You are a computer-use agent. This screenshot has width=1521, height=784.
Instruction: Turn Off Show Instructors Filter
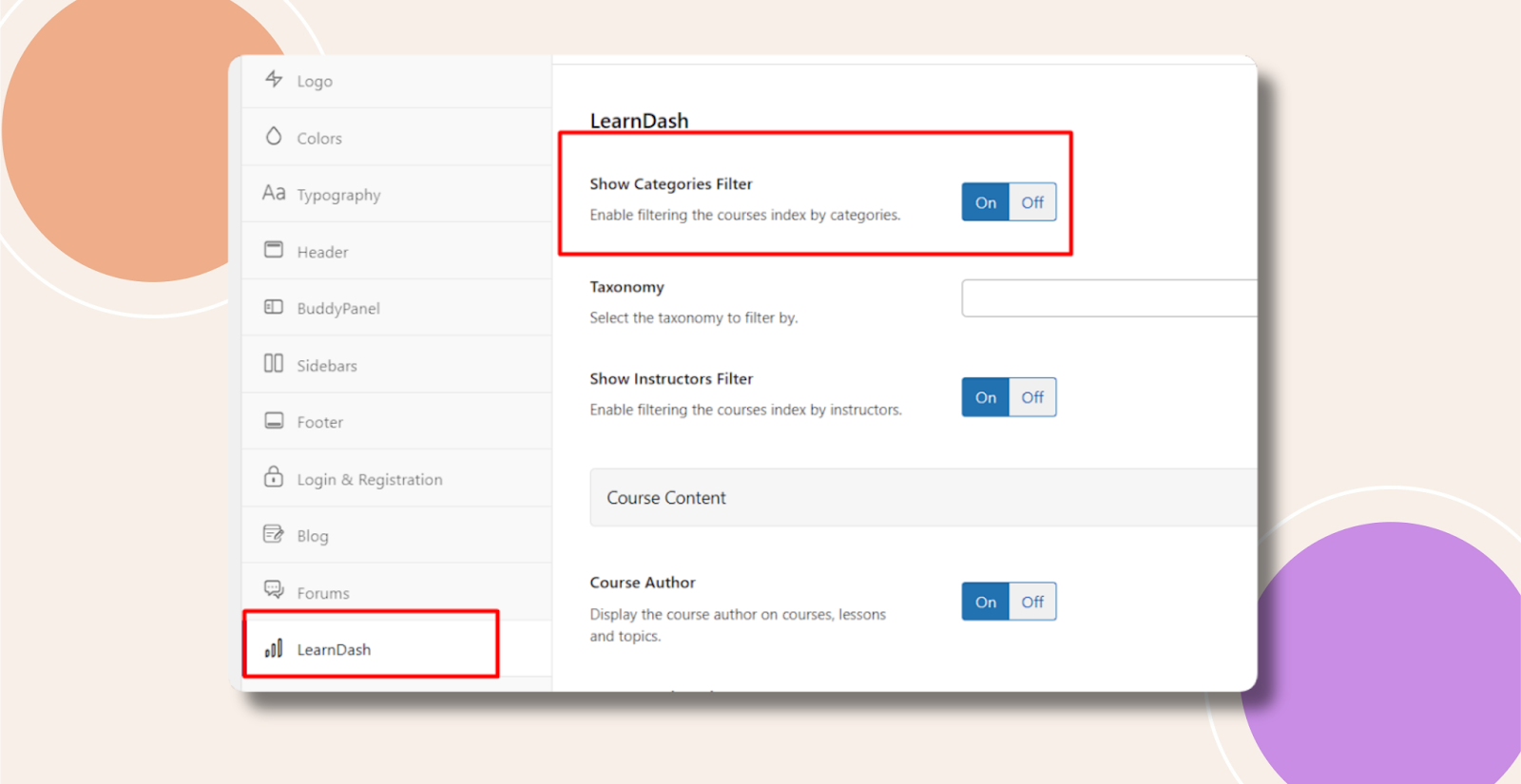tap(1032, 397)
